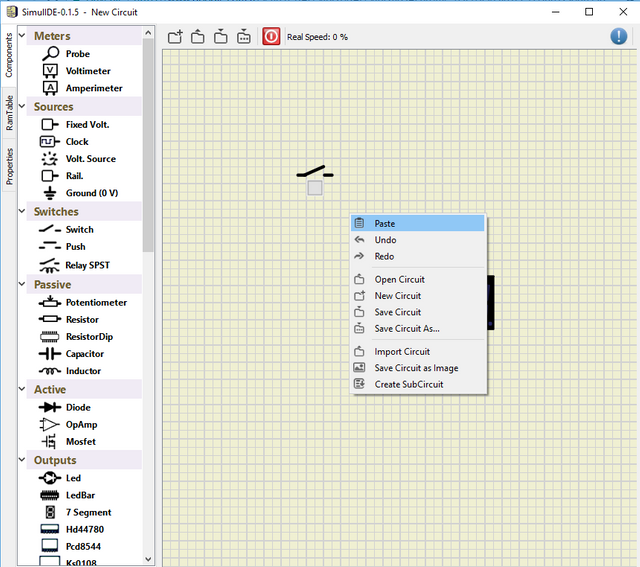640x567 pixels.
Task: Pick the Resistor component icon
Action: point(50,319)
